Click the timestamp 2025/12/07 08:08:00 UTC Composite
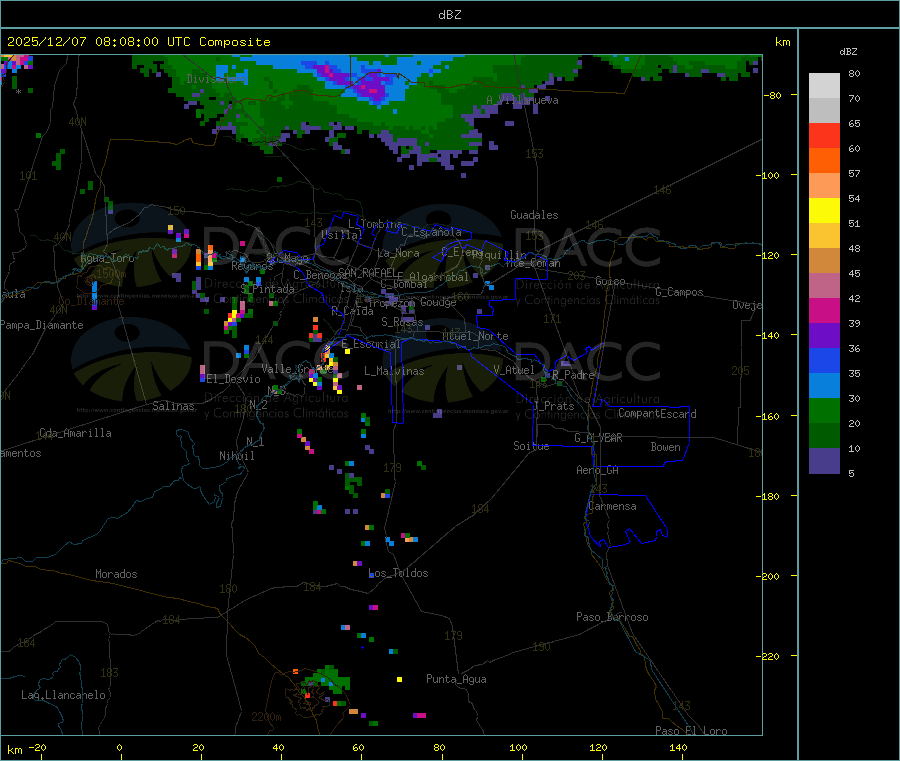 [138, 42]
